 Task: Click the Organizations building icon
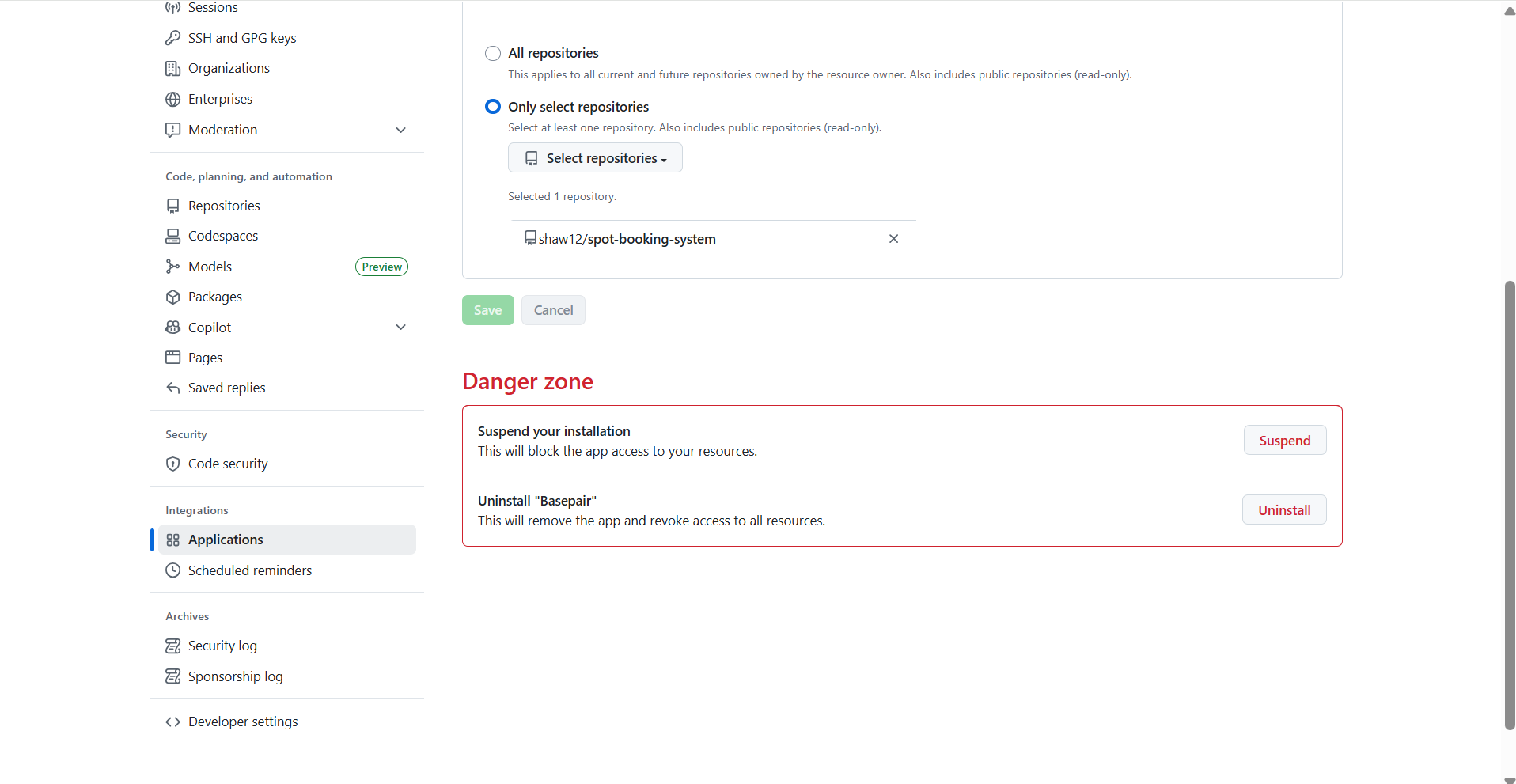click(x=172, y=68)
